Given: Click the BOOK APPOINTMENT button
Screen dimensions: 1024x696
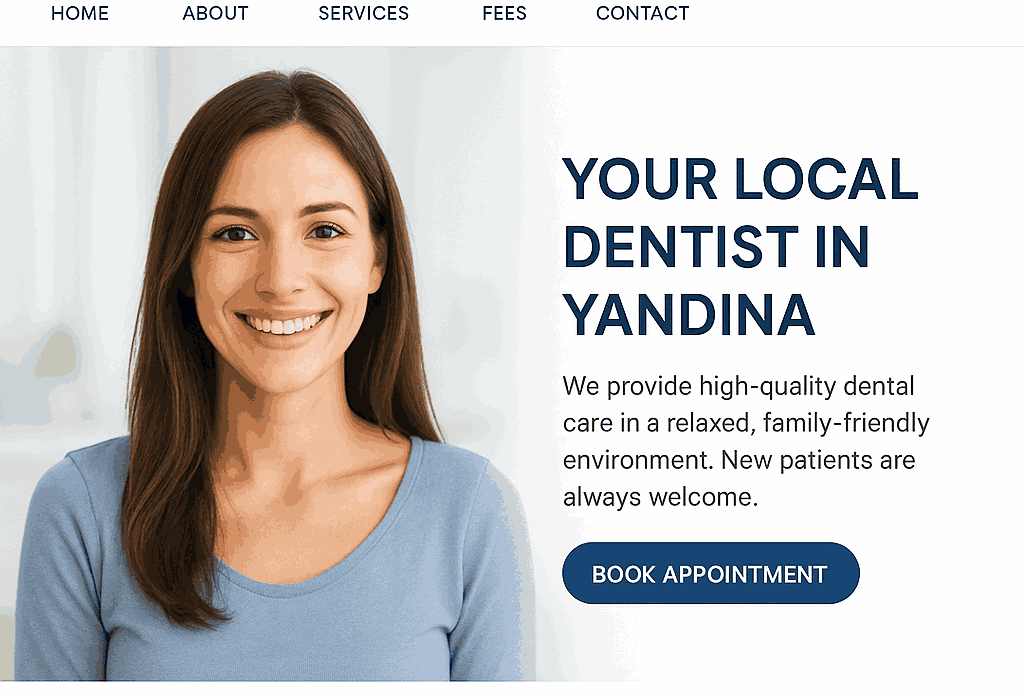Looking at the screenshot, I should [711, 573].
